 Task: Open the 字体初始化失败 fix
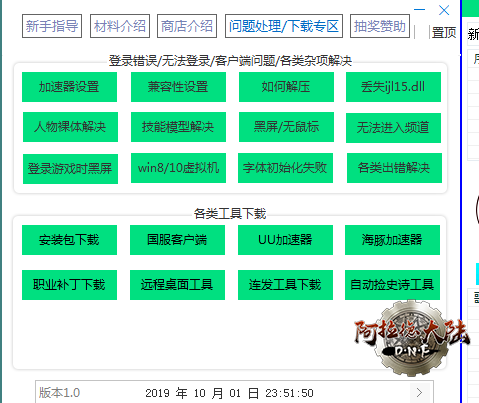[x=285, y=168]
